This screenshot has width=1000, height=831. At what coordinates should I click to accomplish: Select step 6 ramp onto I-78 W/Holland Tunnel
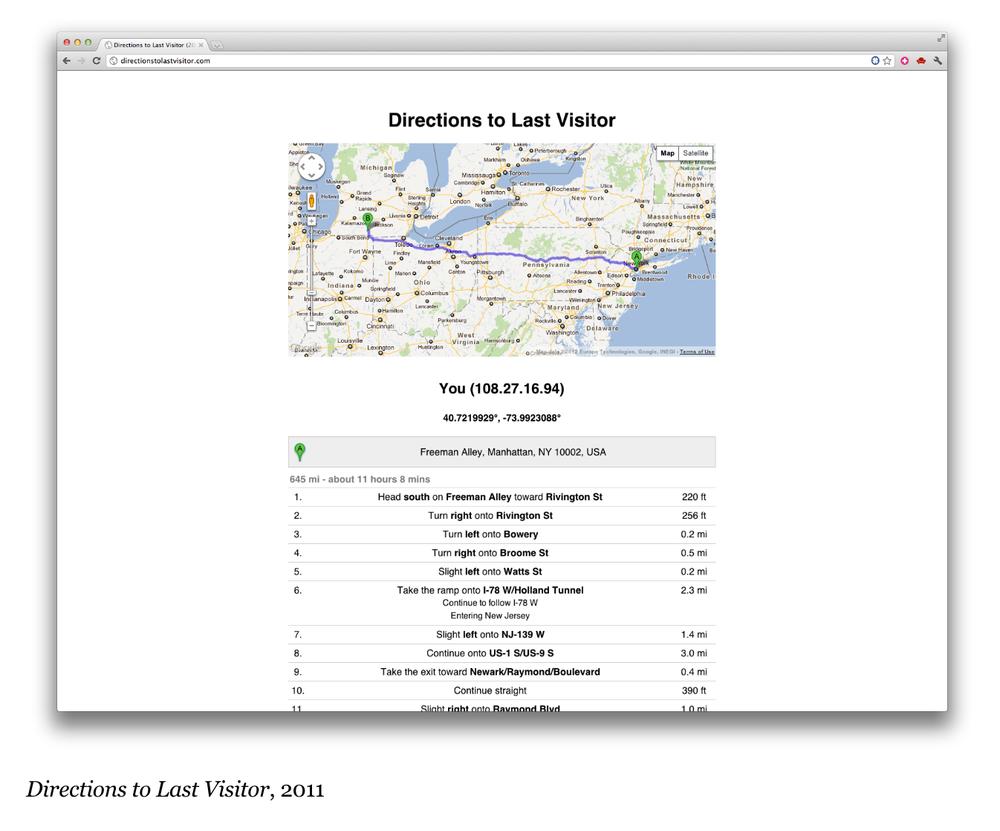502,603
